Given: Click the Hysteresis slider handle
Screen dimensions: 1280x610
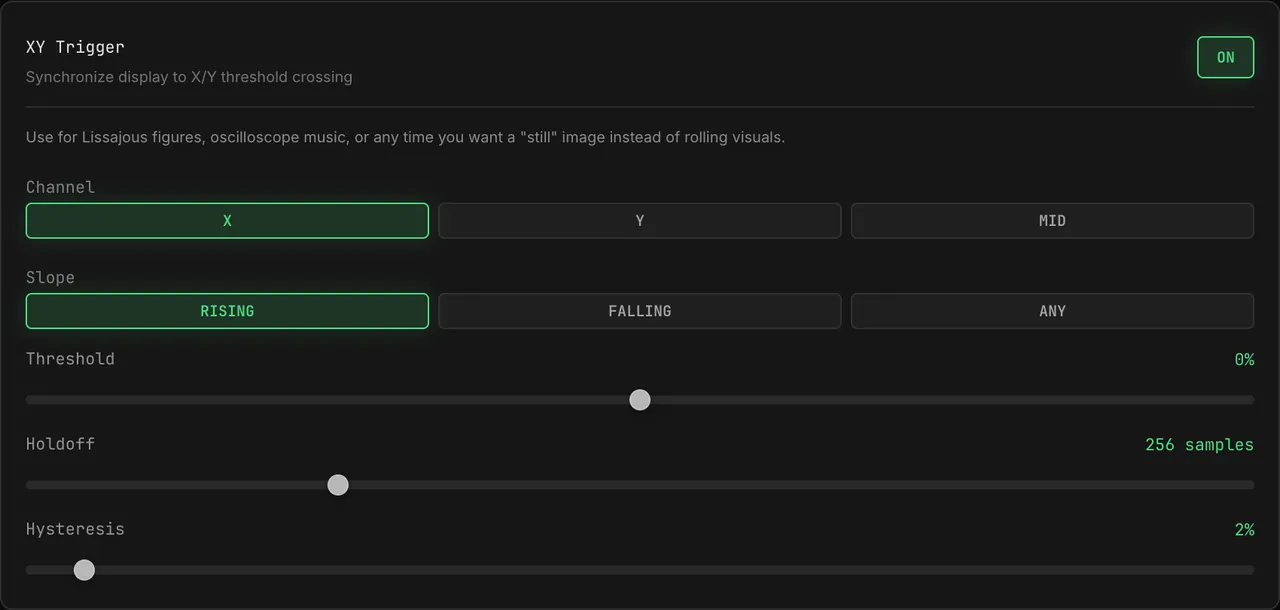Looking at the screenshot, I should click(x=84, y=570).
